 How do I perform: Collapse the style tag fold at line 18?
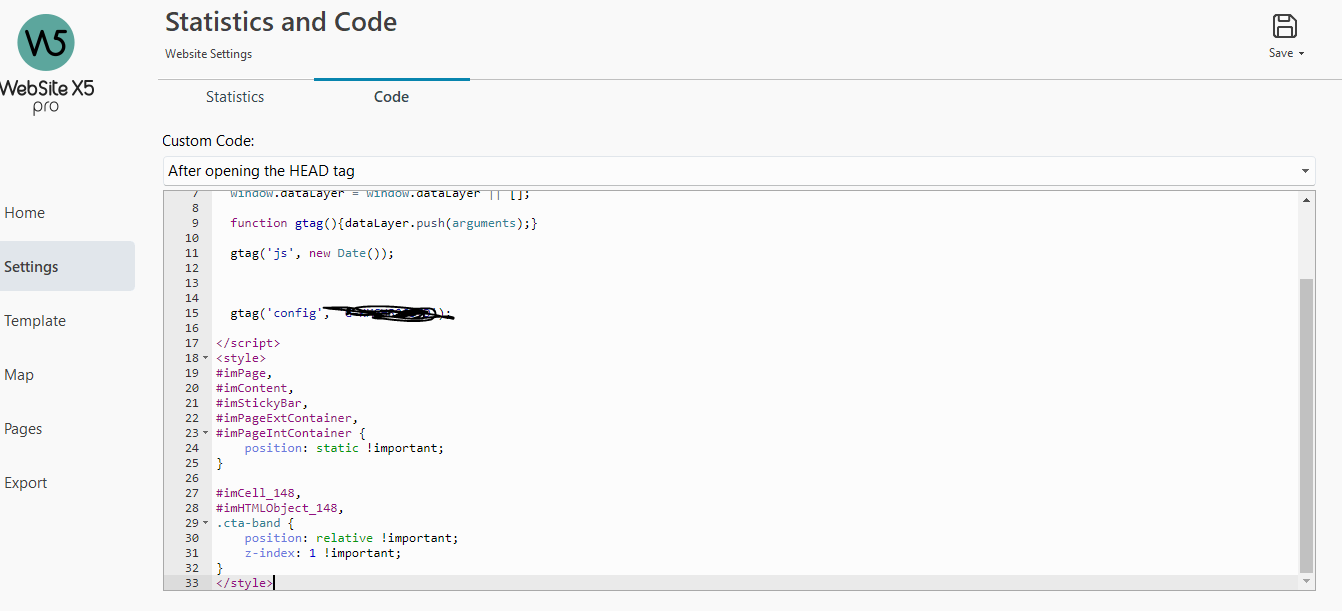pos(206,358)
